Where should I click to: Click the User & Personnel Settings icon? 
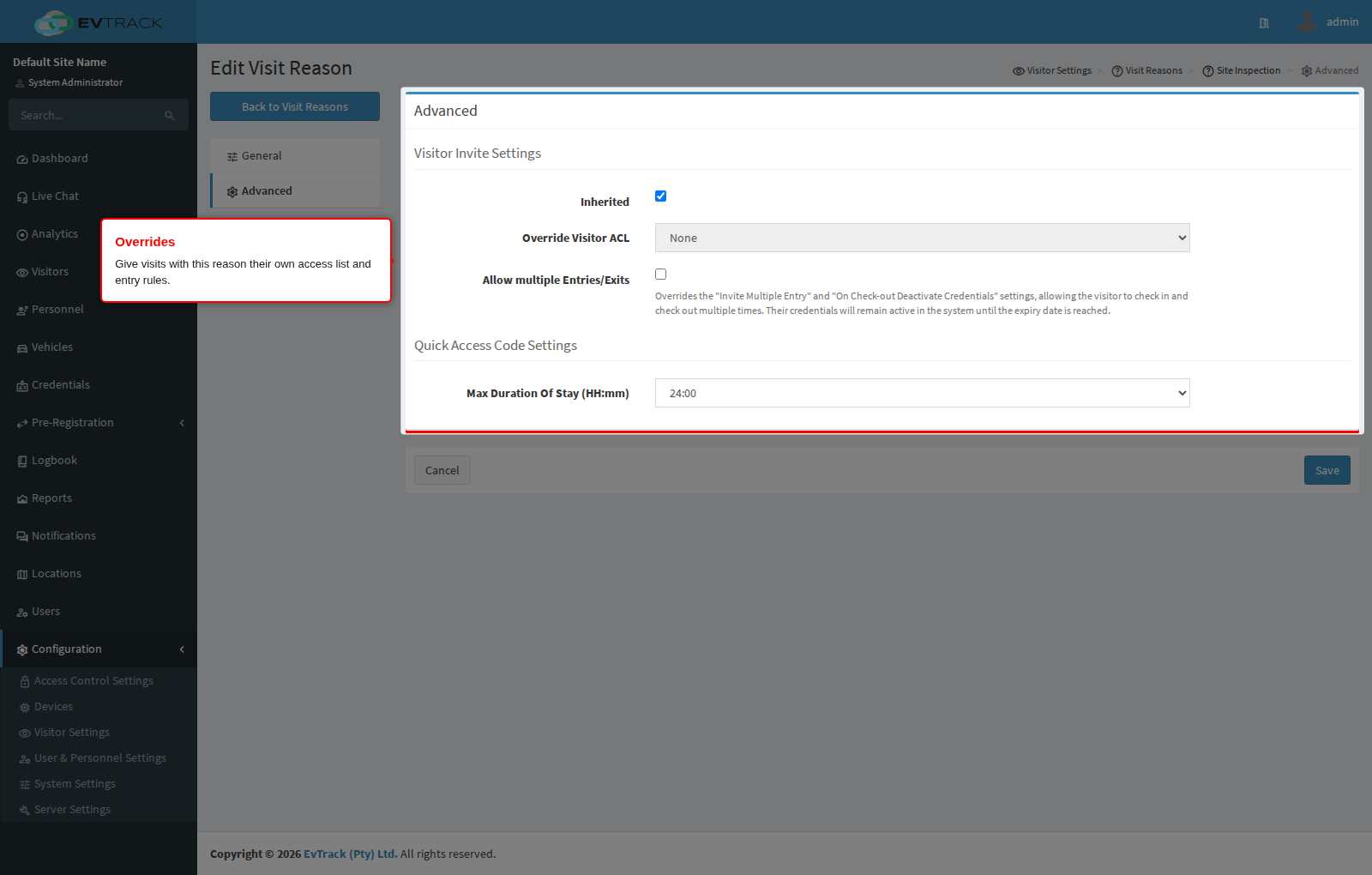click(25, 759)
